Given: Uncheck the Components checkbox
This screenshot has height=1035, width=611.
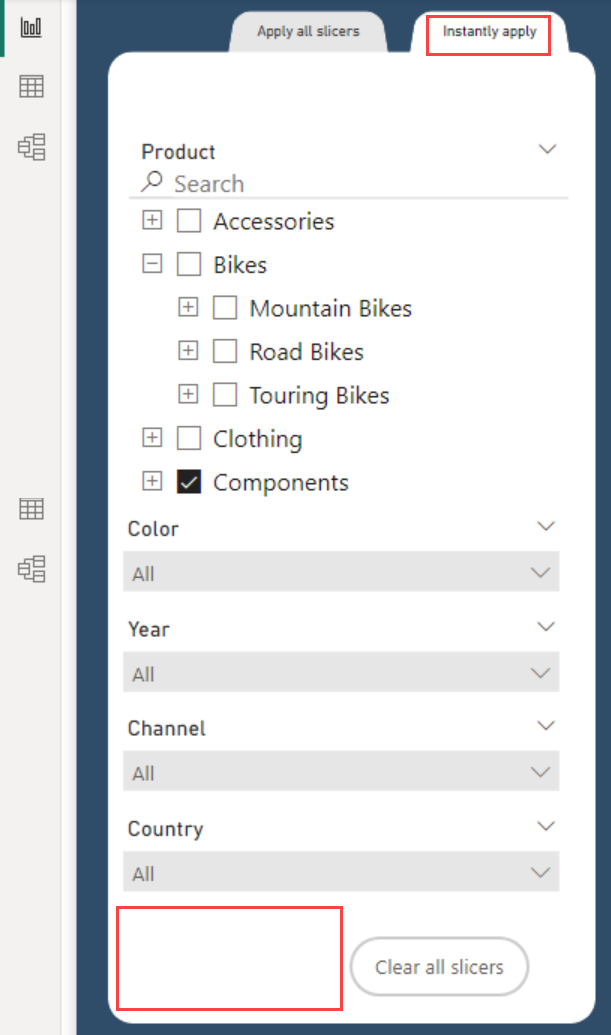Looking at the screenshot, I should pos(189,482).
